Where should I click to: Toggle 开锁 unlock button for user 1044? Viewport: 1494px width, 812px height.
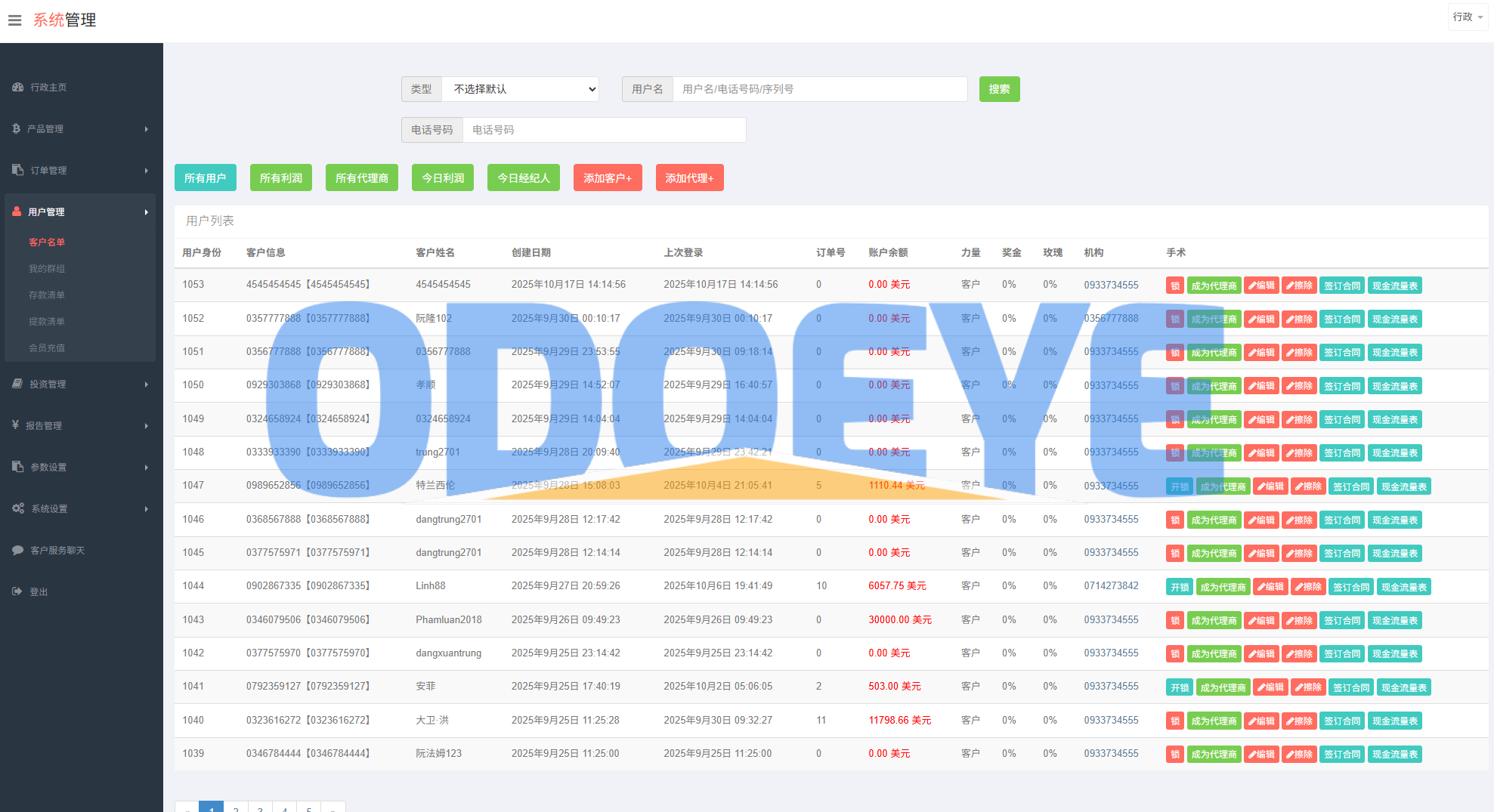[x=1179, y=588]
